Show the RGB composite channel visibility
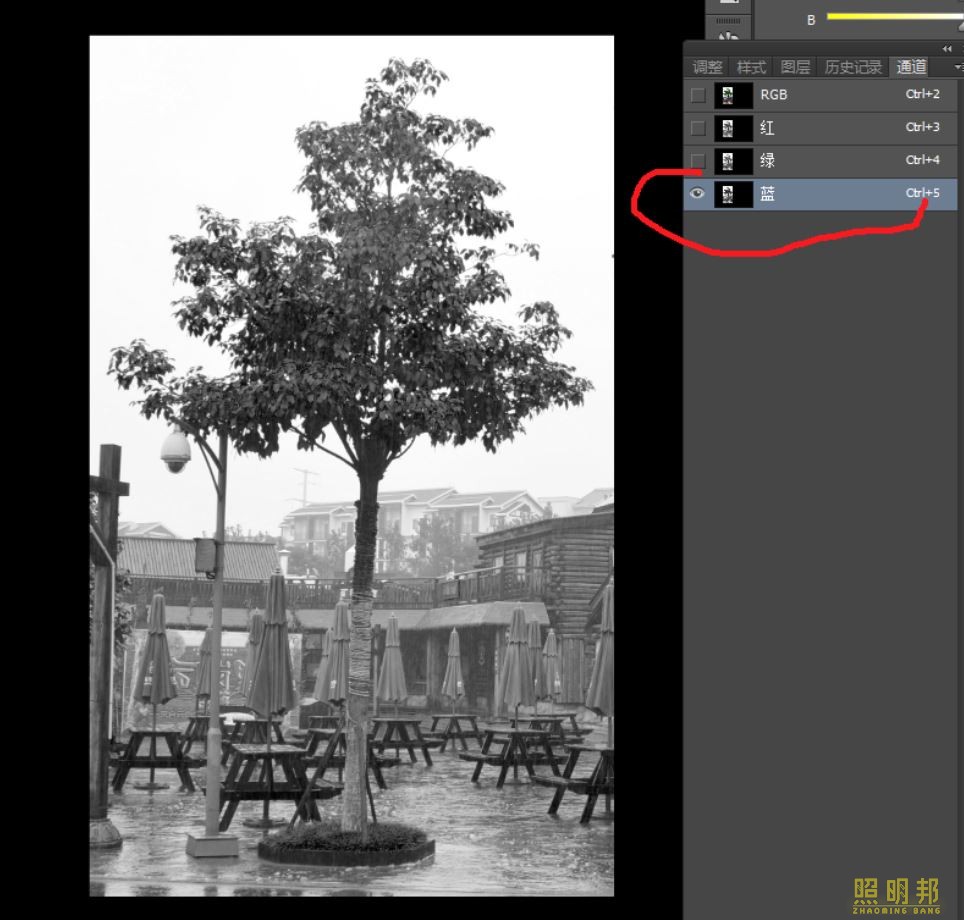Viewport: 964px width, 920px height. (698, 95)
